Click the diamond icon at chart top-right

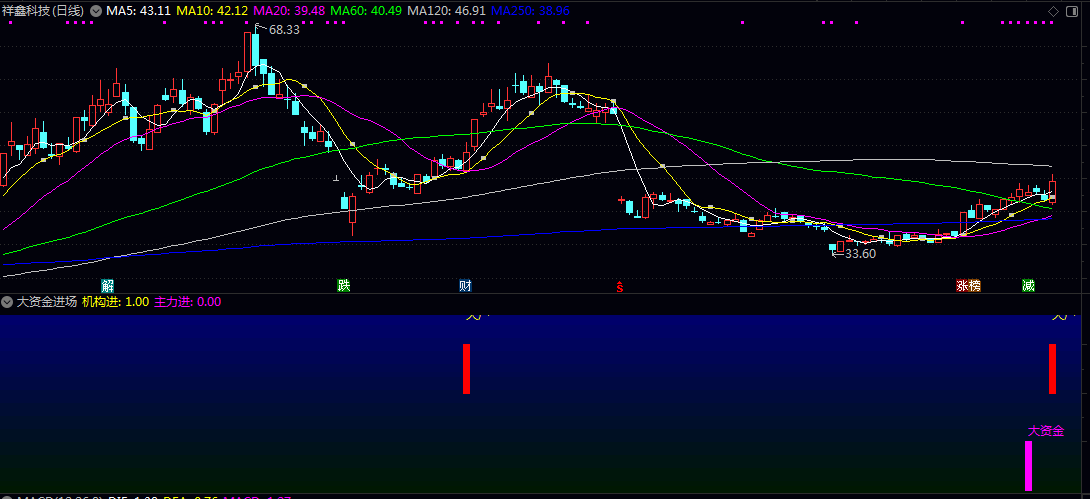[x=1053, y=10]
